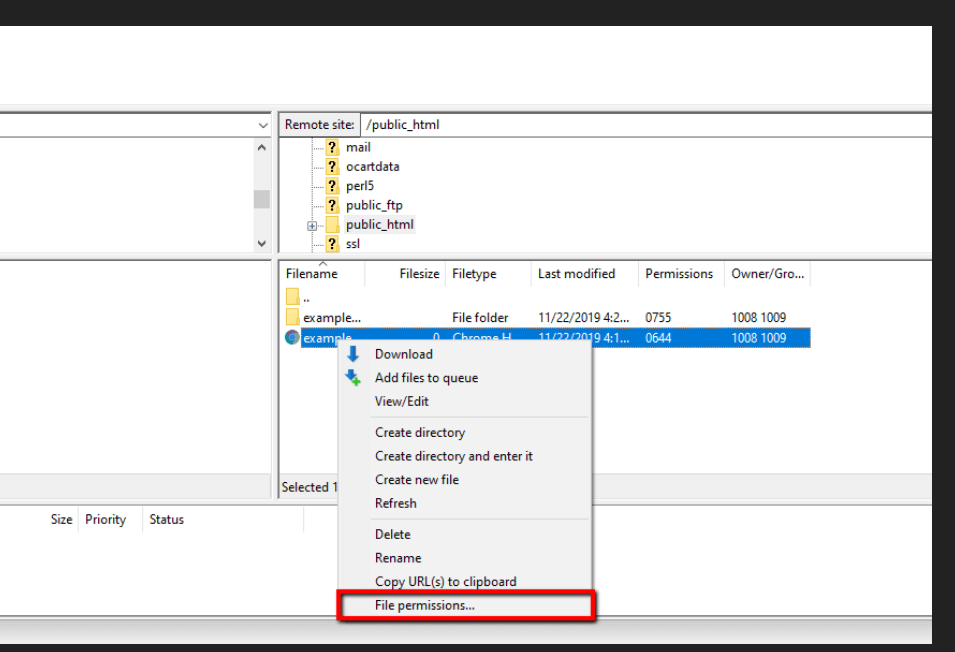
Task: Choose Create new file menu entry
Action: coord(416,480)
